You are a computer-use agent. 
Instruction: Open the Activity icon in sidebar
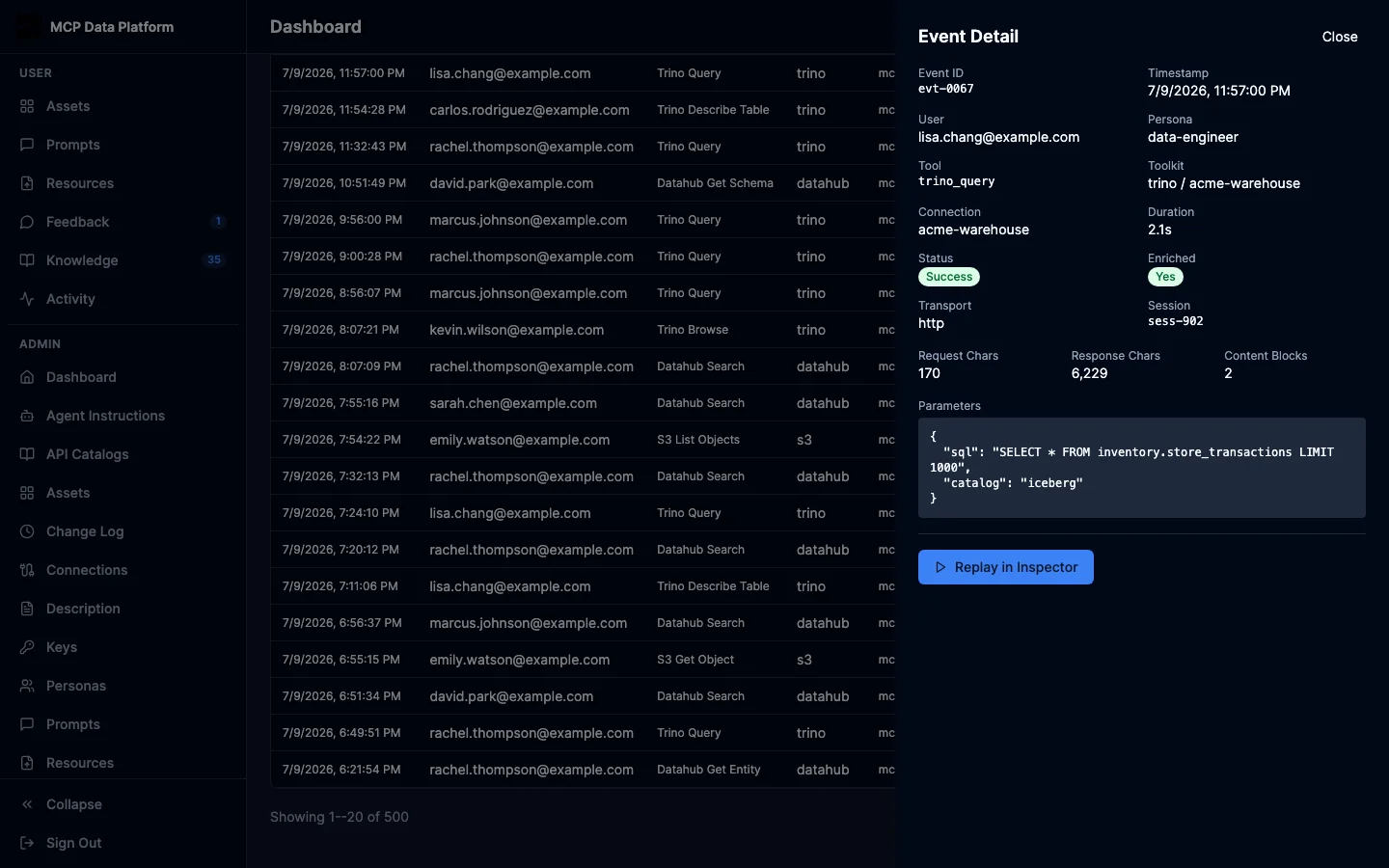(x=27, y=299)
